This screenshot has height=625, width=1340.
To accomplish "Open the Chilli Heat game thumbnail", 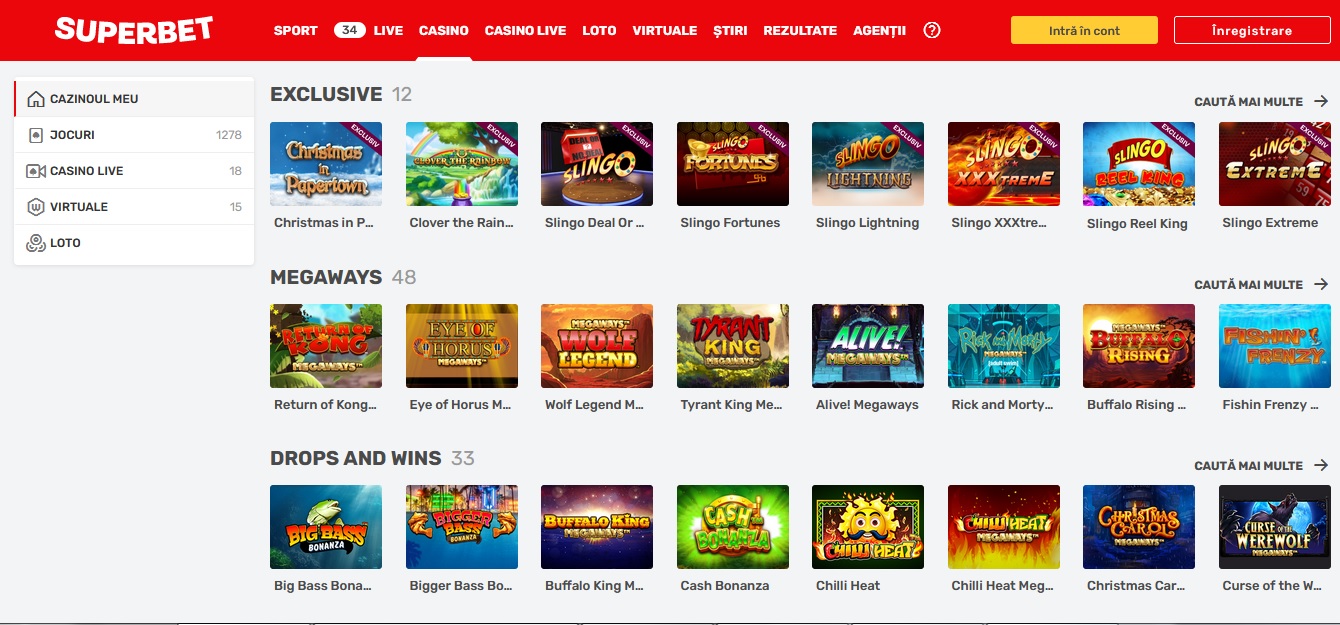I will tap(868, 527).
